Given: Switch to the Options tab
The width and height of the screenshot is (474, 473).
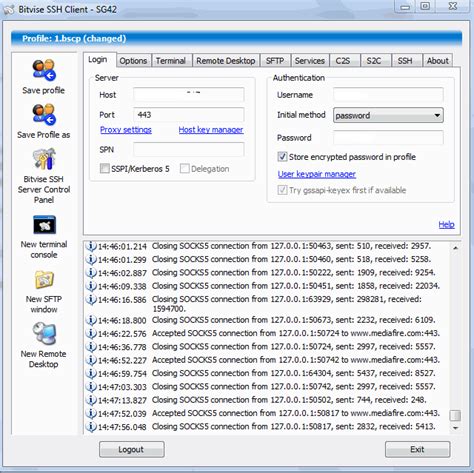Looking at the screenshot, I should [133, 61].
